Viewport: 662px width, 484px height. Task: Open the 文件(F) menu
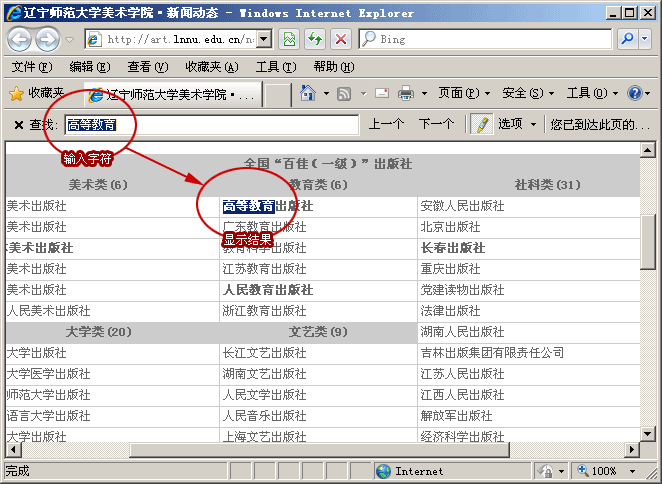click(31, 67)
